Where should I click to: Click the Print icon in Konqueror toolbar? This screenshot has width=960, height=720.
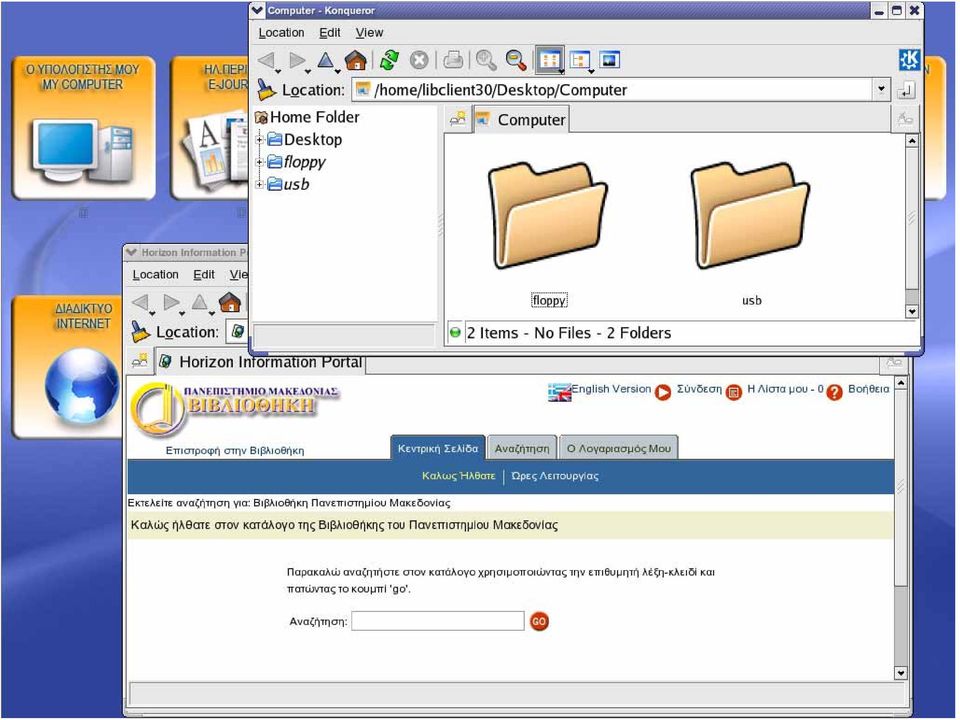454,59
